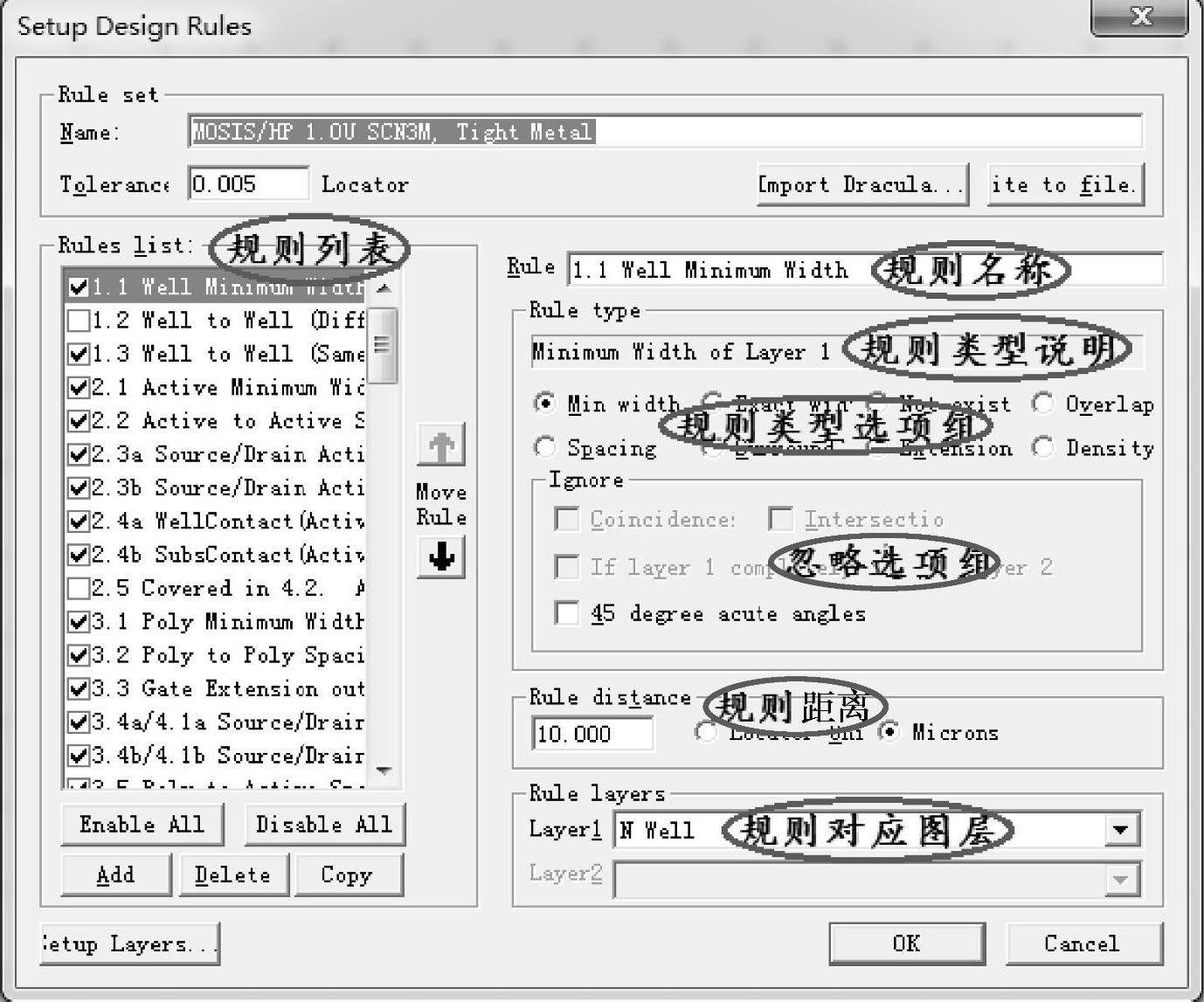The width and height of the screenshot is (1204, 1002).
Task: Close the Setup Design Rules dialog
Action: [1139, 17]
